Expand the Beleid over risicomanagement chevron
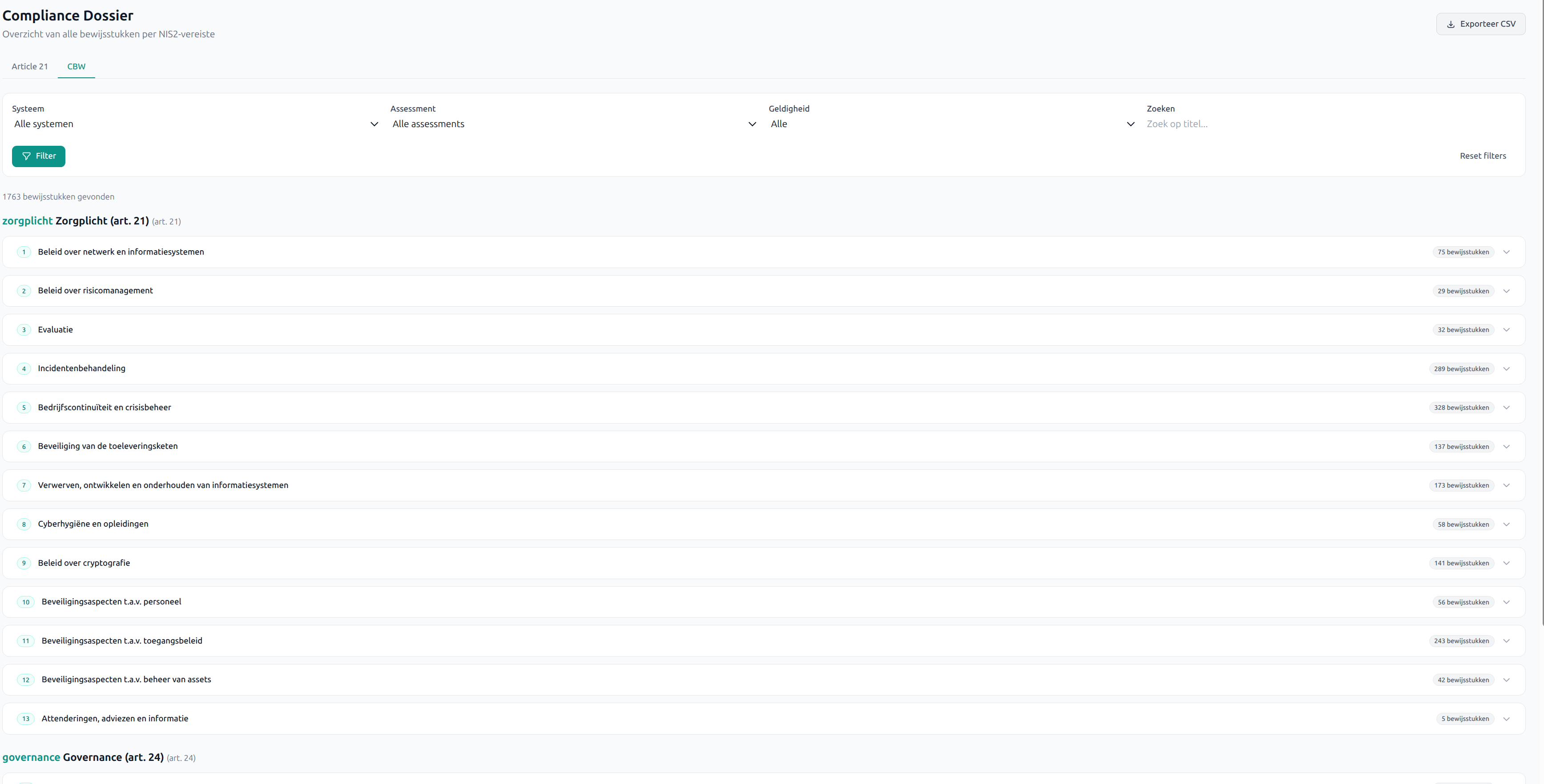 tap(1506, 291)
